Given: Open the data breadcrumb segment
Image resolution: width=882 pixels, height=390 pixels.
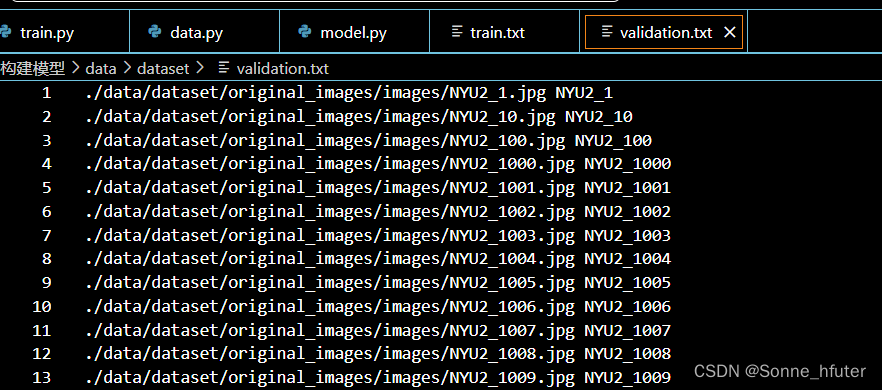Looking at the screenshot, I should [x=101, y=69].
